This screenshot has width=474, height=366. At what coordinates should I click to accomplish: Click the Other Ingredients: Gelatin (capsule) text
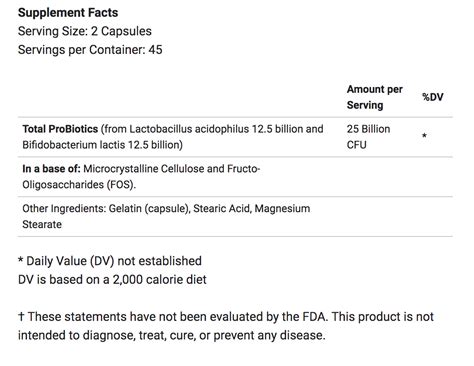106,209
